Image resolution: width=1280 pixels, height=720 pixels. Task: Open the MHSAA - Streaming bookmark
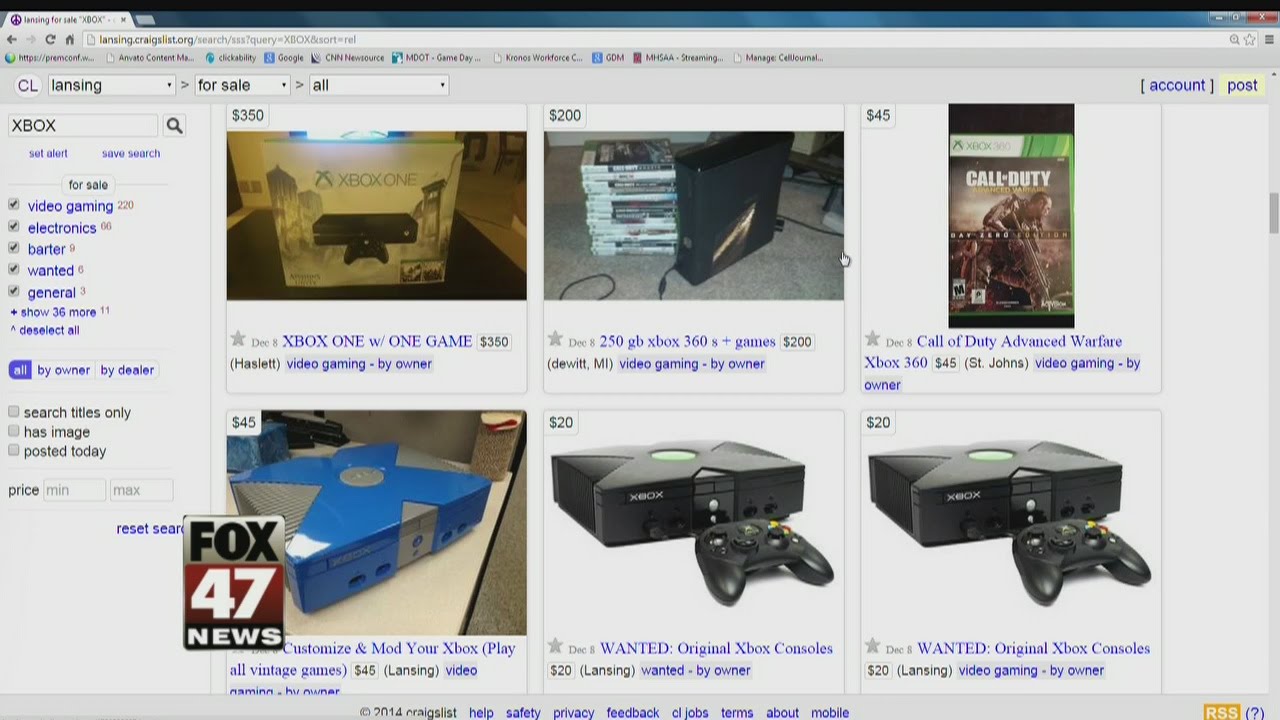point(677,58)
